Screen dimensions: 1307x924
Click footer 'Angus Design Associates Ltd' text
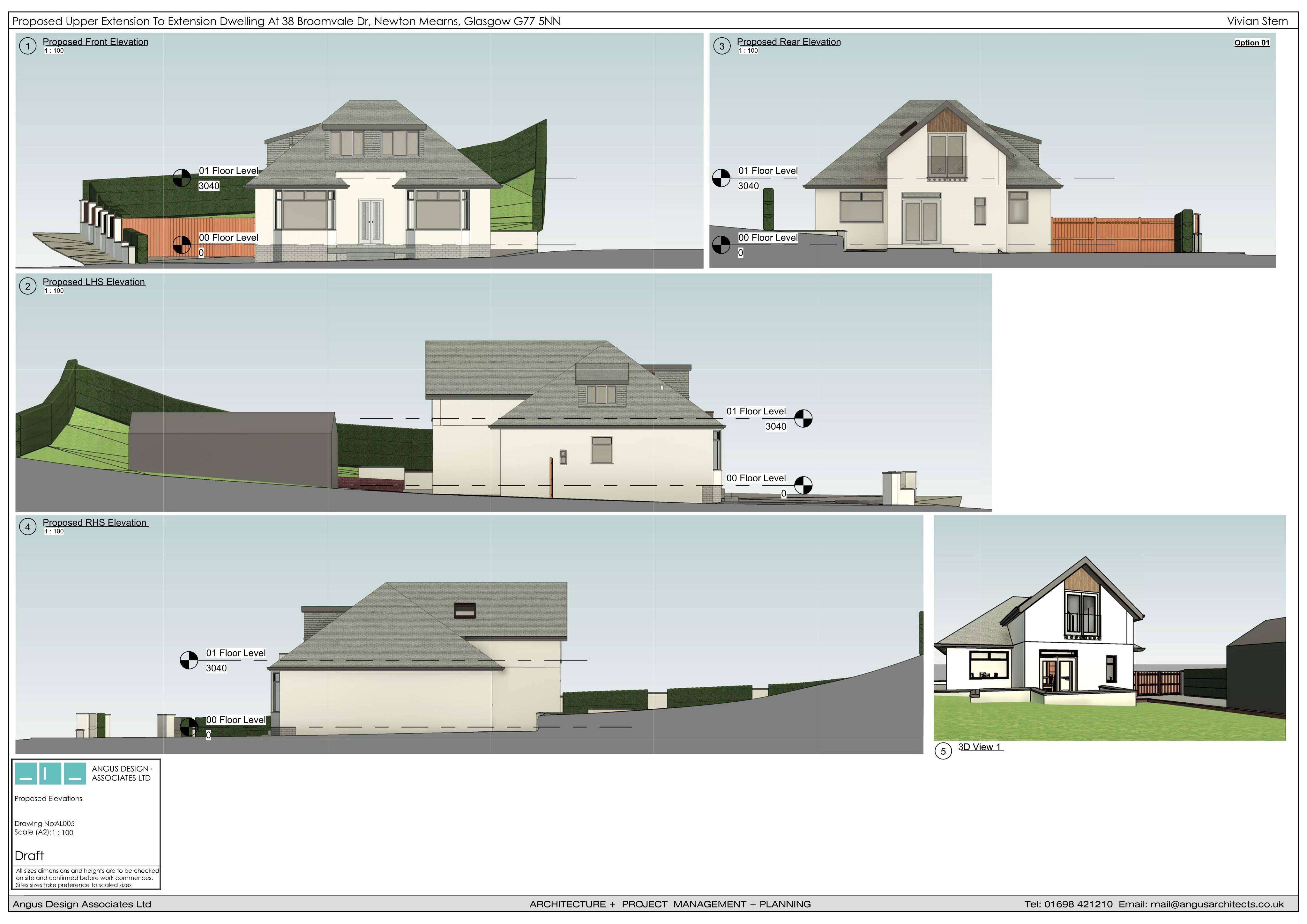82,904
